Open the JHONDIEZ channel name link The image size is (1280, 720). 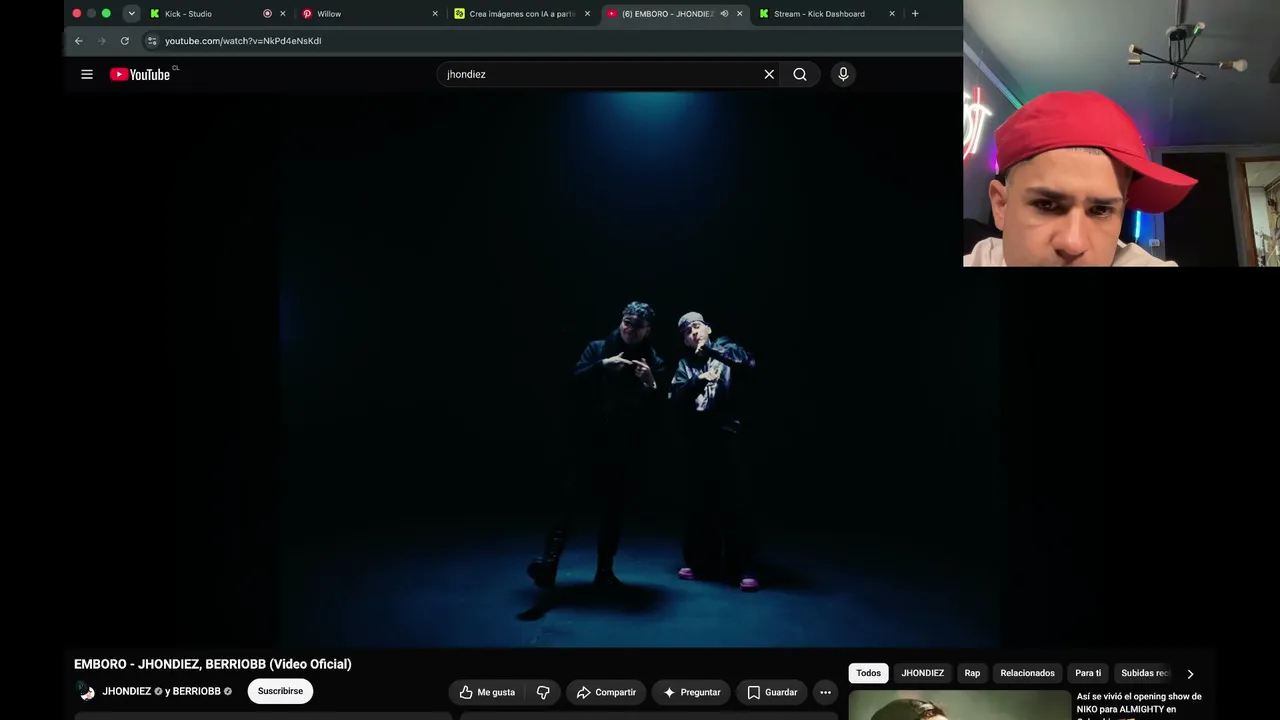tap(127, 691)
